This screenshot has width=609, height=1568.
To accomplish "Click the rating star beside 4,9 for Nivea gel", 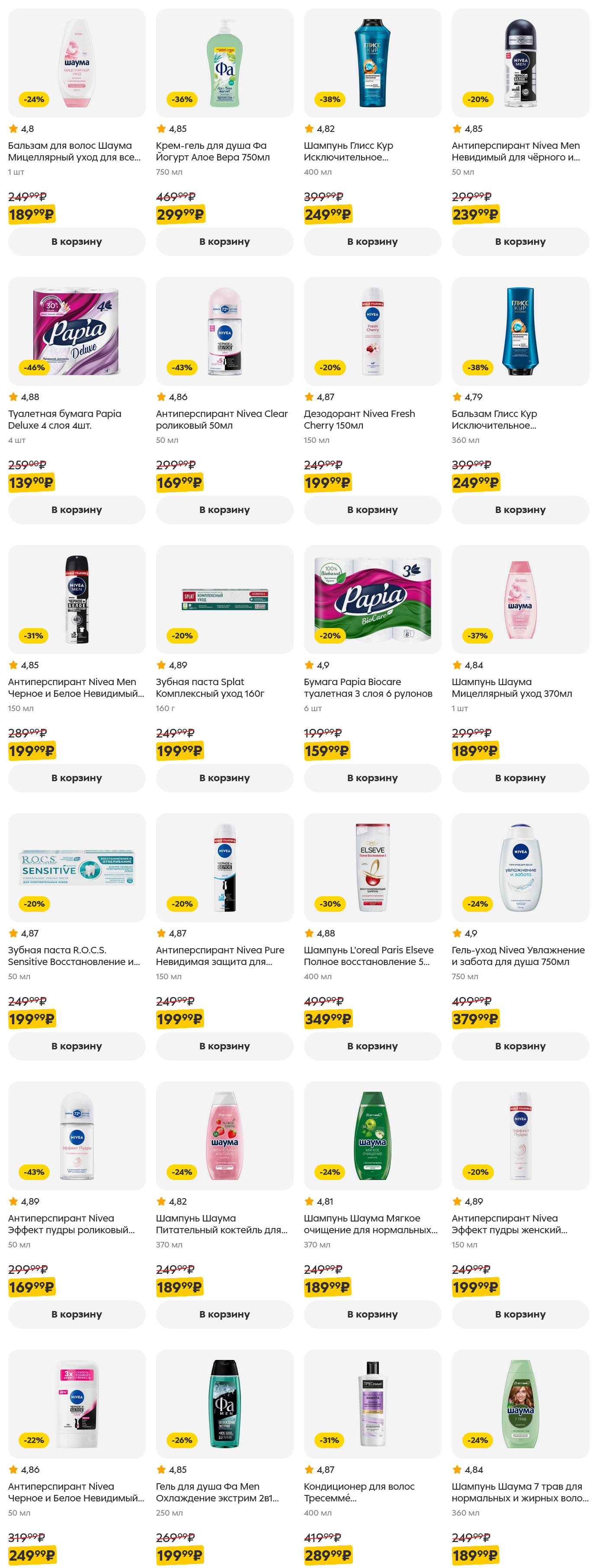I will point(457,933).
